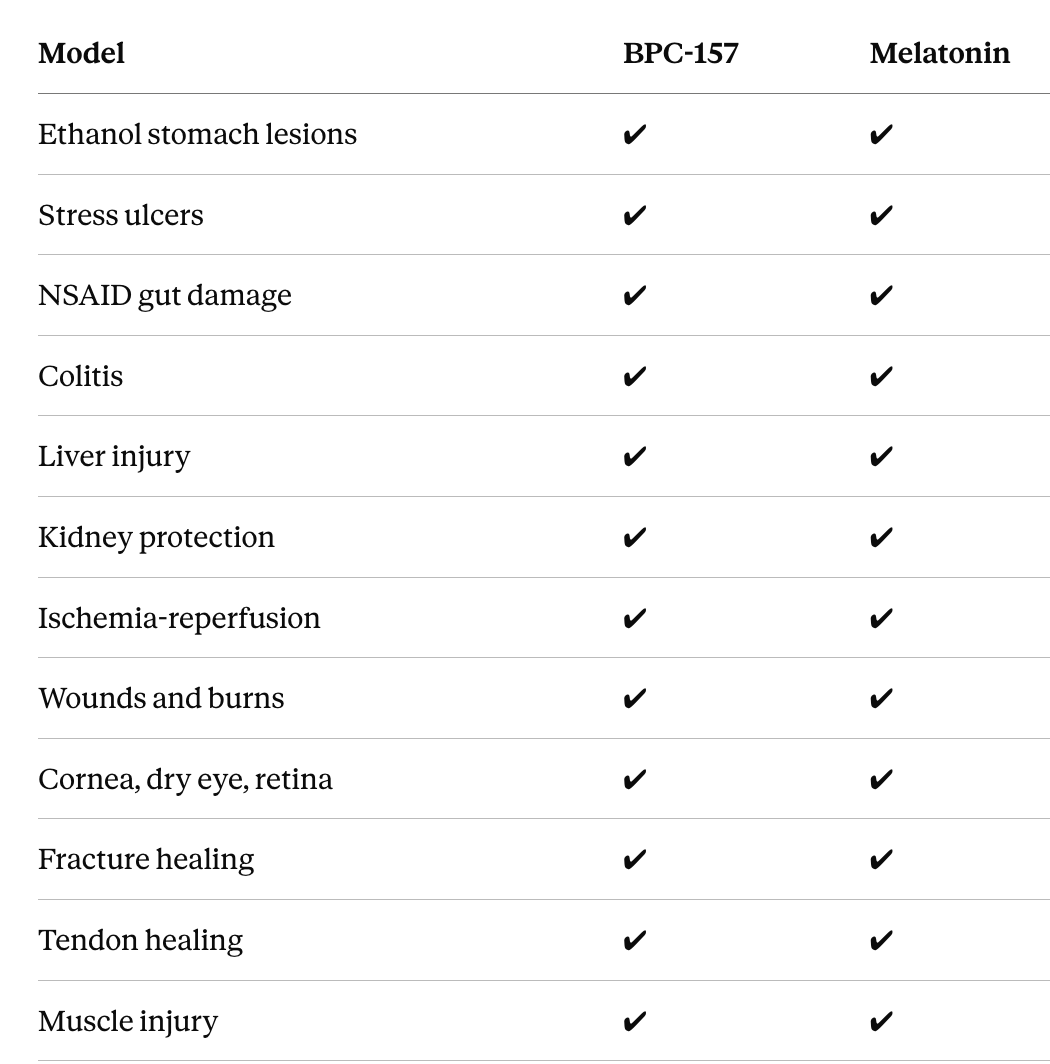
Task: Select the Model column header
Action: pos(81,54)
